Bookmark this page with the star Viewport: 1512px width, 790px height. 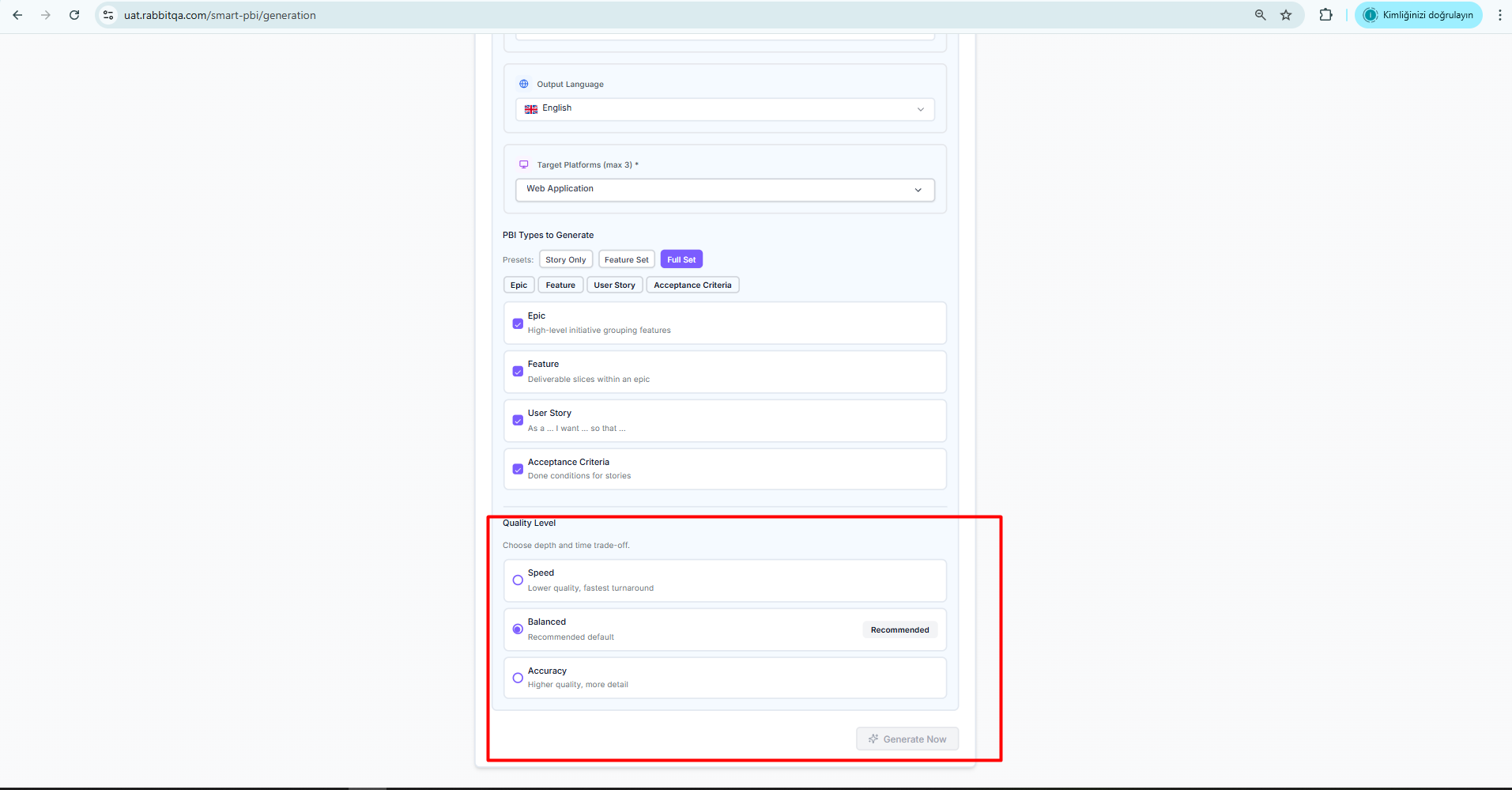1286,15
